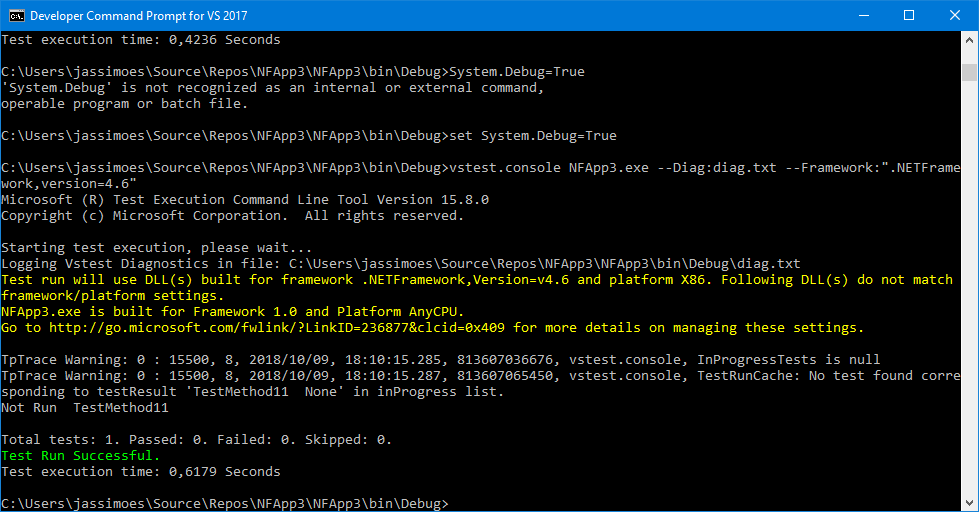Maximize the Developer Command Prompt window
979x512 pixels.
pyautogui.click(x=909, y=16)
